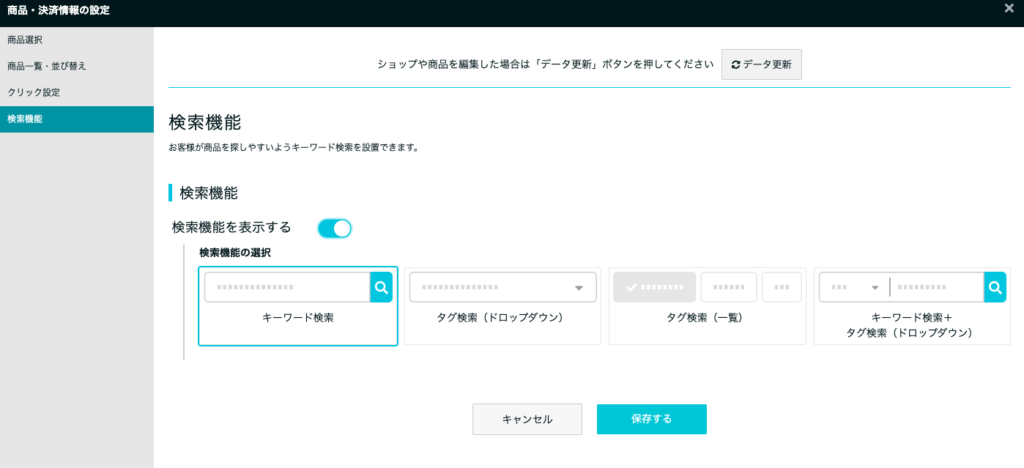The width and height of the screenshot is (1024, 468).
Task: Click the refresh icon on データ更新 button
Action: (736, 65)
